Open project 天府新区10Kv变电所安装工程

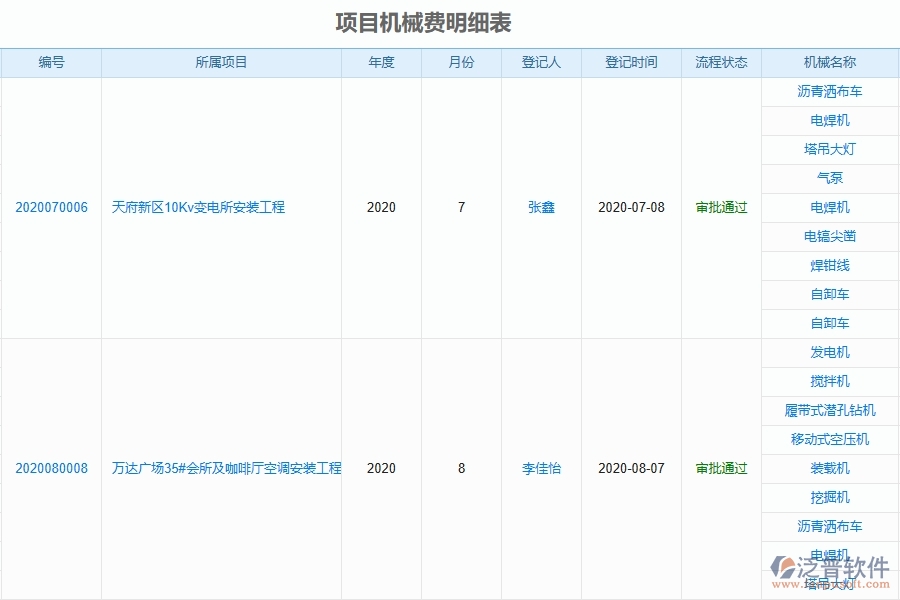pyautogui.click(x=222, y=208)
